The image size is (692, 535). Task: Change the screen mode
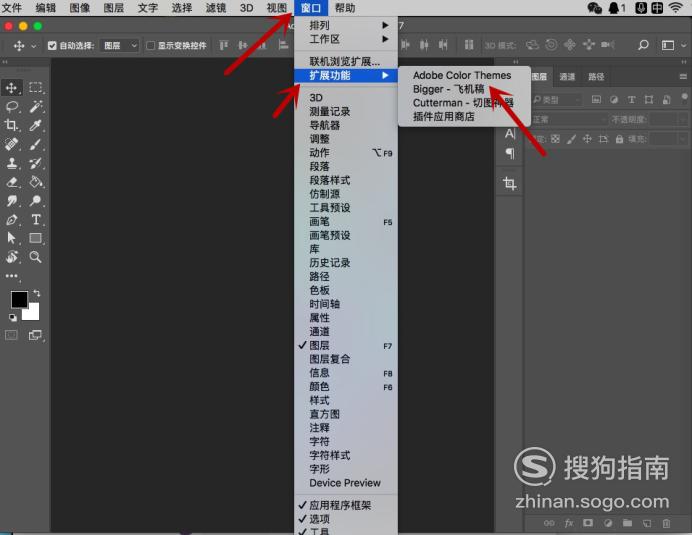35,335
